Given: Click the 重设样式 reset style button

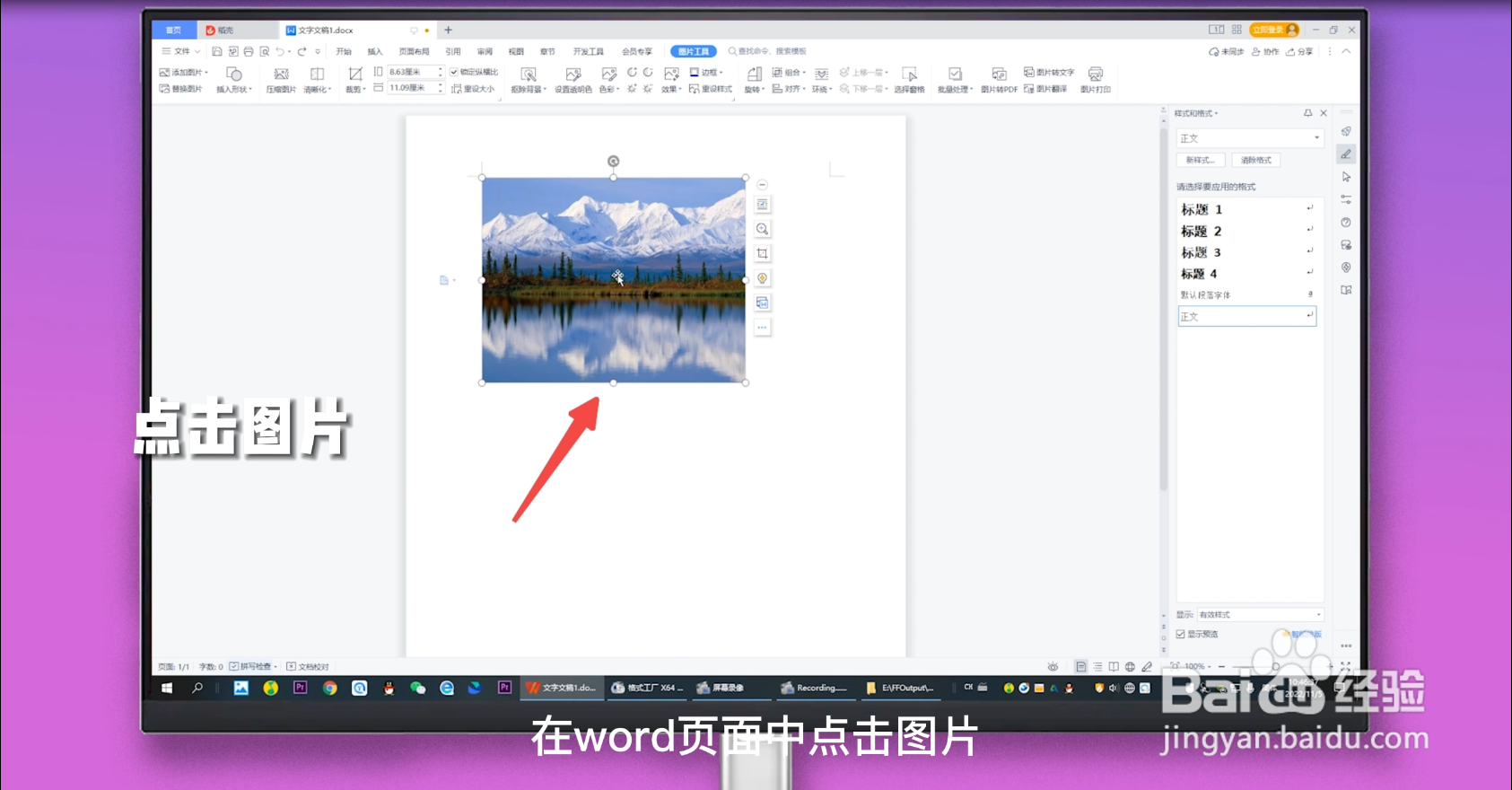Looking at the screenshot, I should tap(711, 89).
